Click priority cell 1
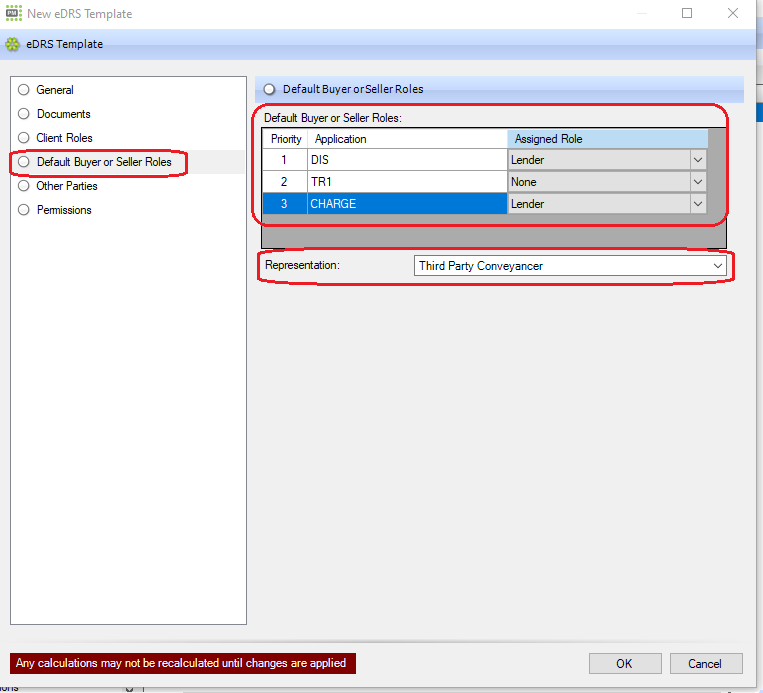763x693 pixels. coord(285,160)
